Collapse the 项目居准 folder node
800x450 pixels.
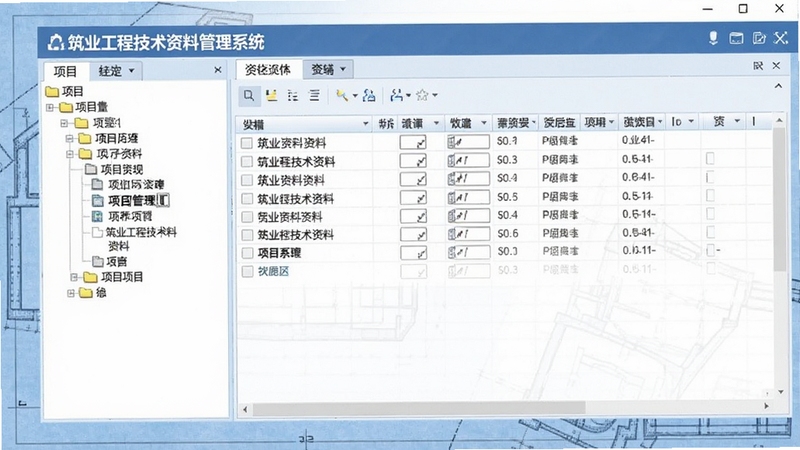coord(70,138)
